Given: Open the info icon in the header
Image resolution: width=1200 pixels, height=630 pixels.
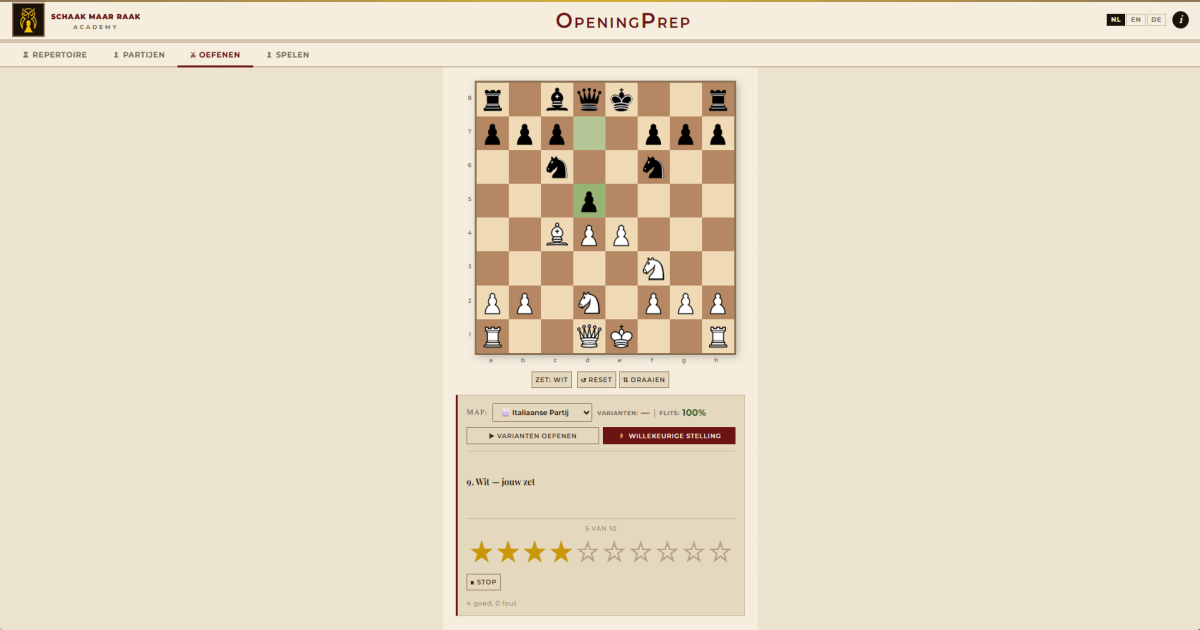Looking at the screenshot, I should tap(1180, 20).
